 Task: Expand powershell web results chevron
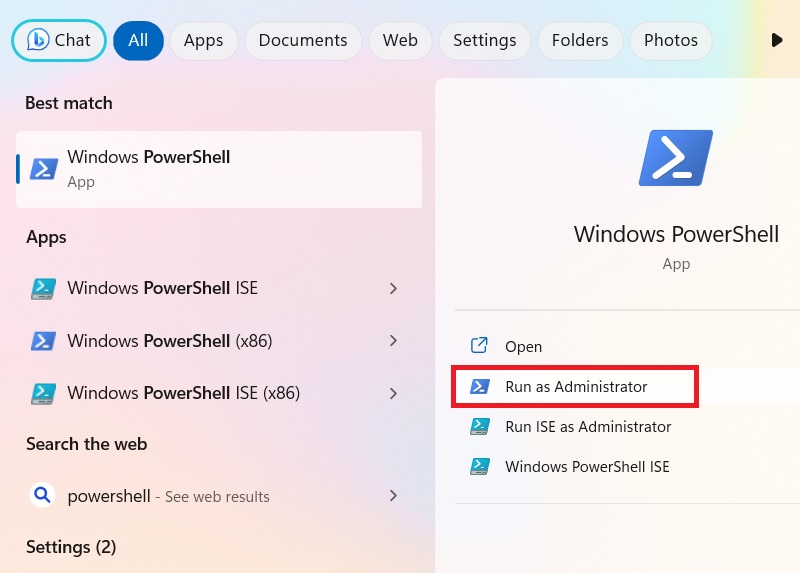393,495
